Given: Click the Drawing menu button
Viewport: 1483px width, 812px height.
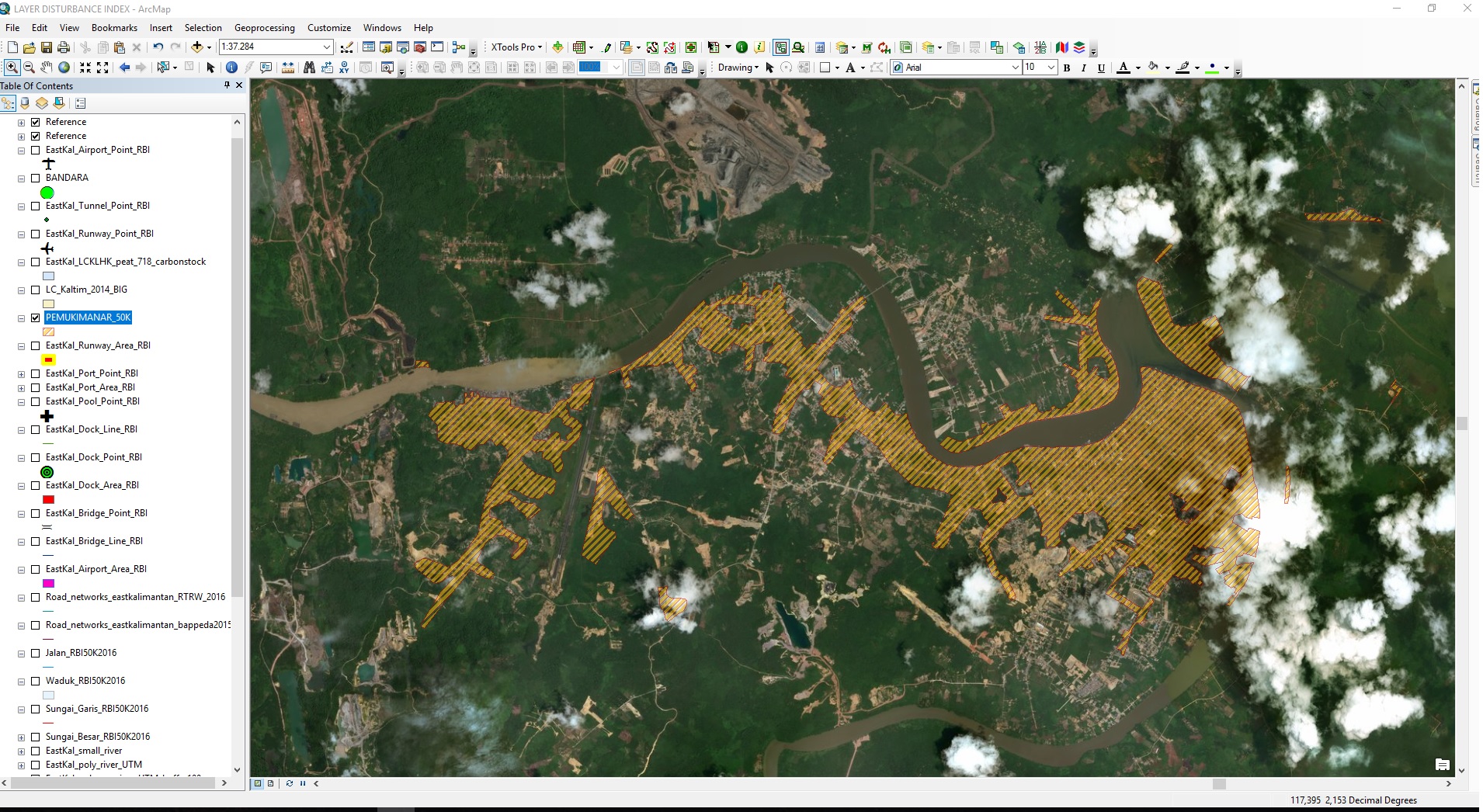Looking at the screenshot, I should (738, 68).
